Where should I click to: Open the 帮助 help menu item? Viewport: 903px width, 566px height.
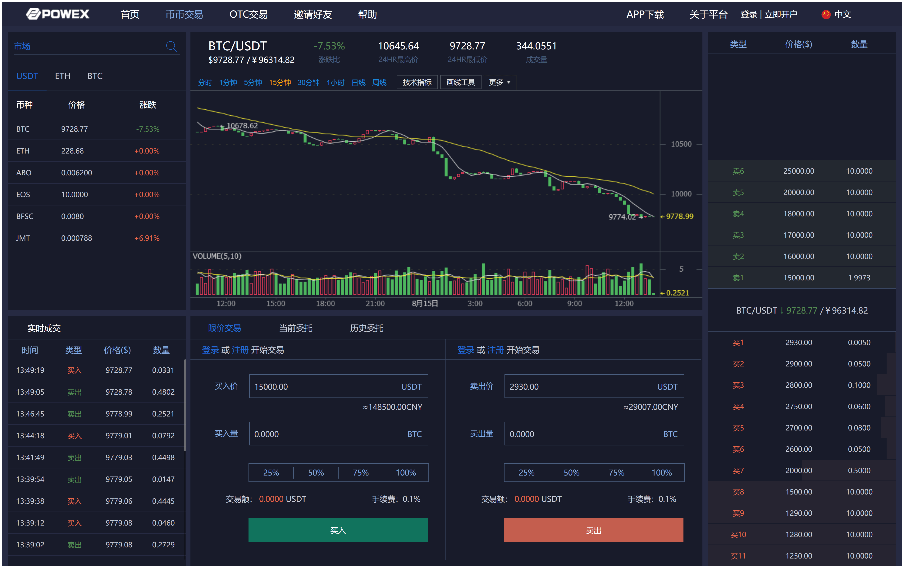367,14
